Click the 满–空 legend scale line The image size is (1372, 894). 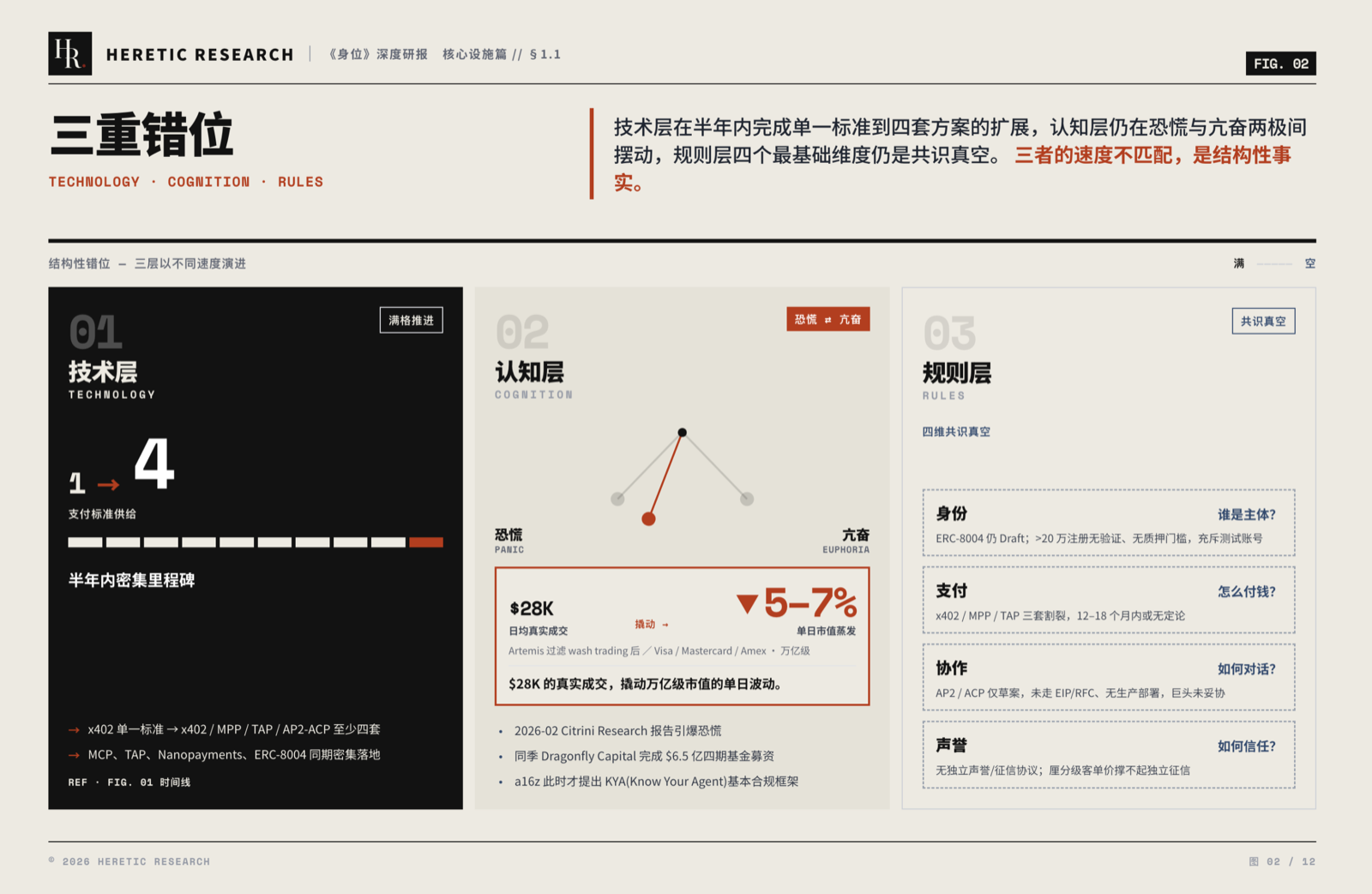coord(1274,264)
